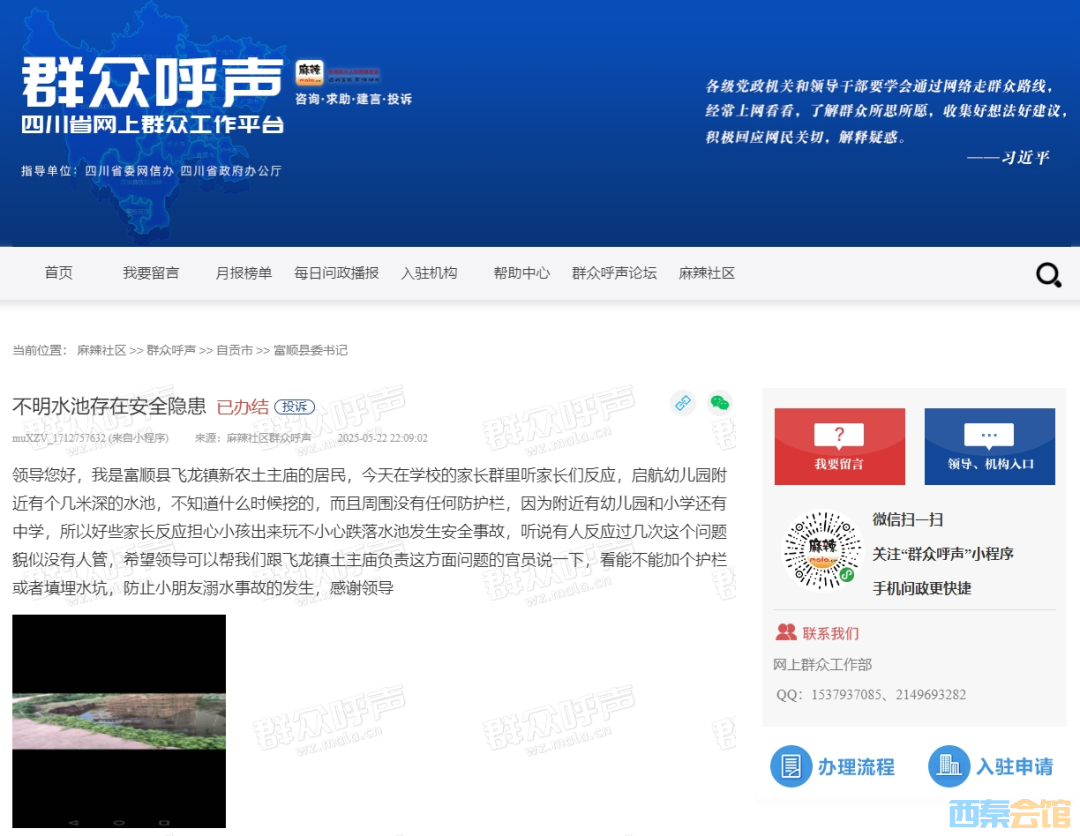Click the blue 领导、机构入口 button
Image resolution: width=1080 pixels, height=836 pixels.
click(x=990, y=446)
